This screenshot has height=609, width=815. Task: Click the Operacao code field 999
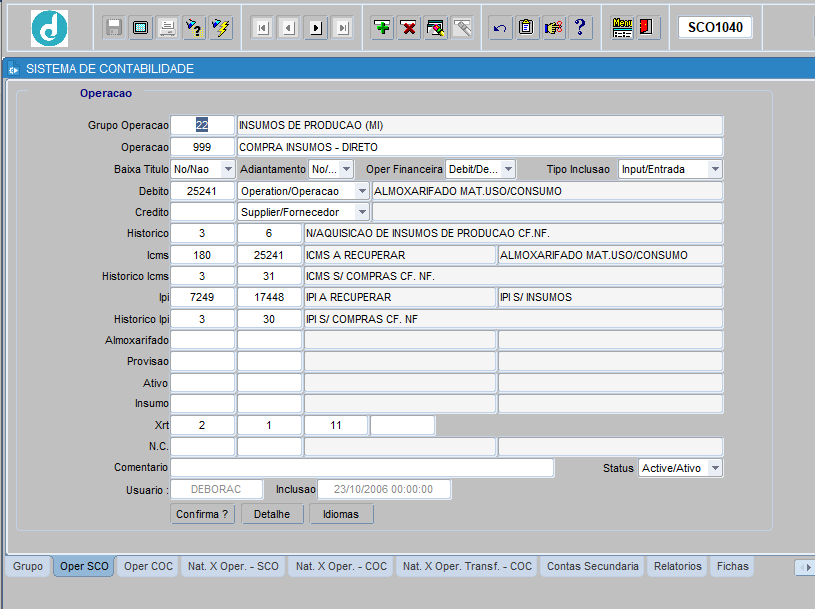(x=202, y=147)
